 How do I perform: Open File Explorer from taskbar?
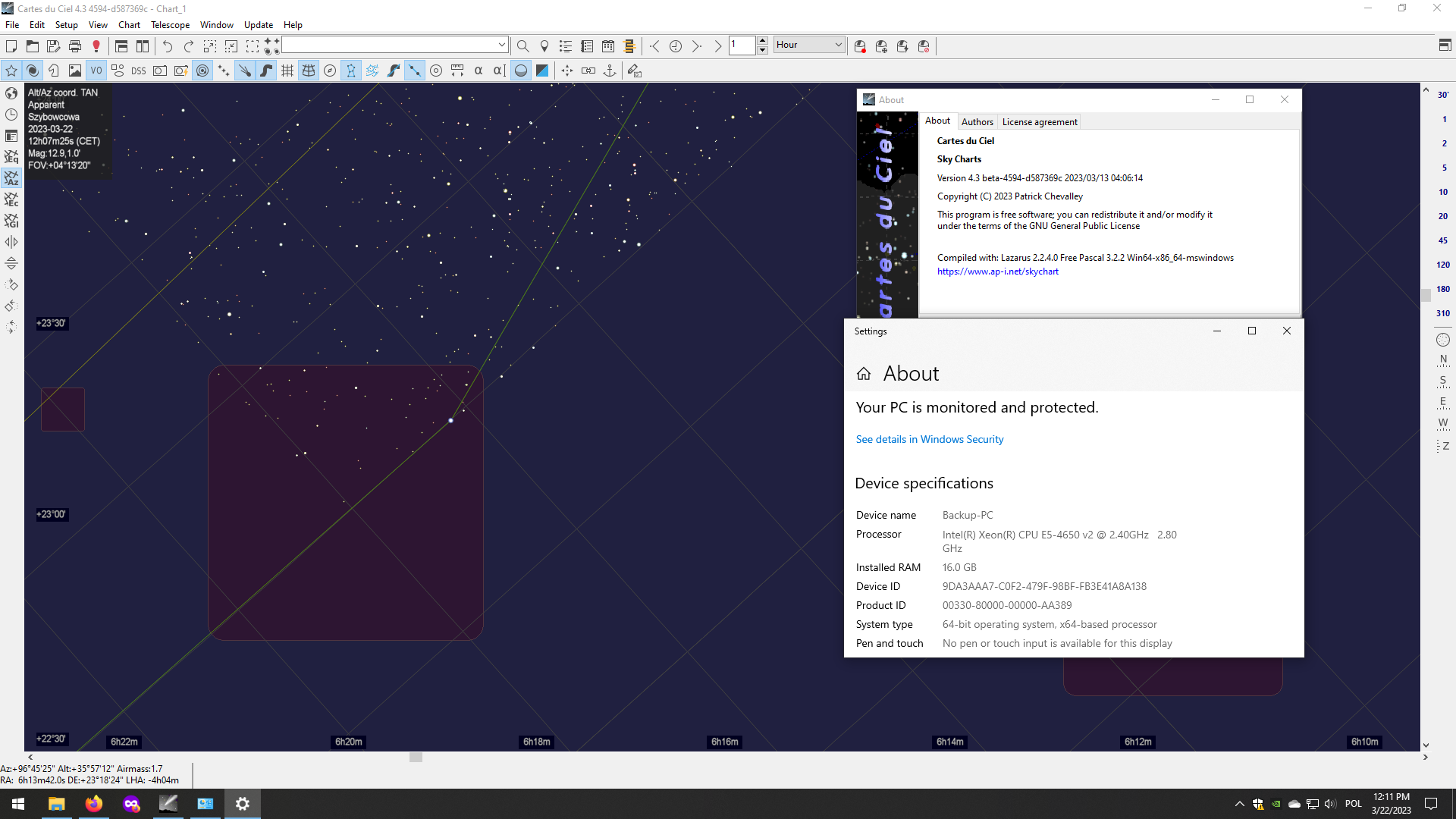pyautogui.click(x=56, y=804)
